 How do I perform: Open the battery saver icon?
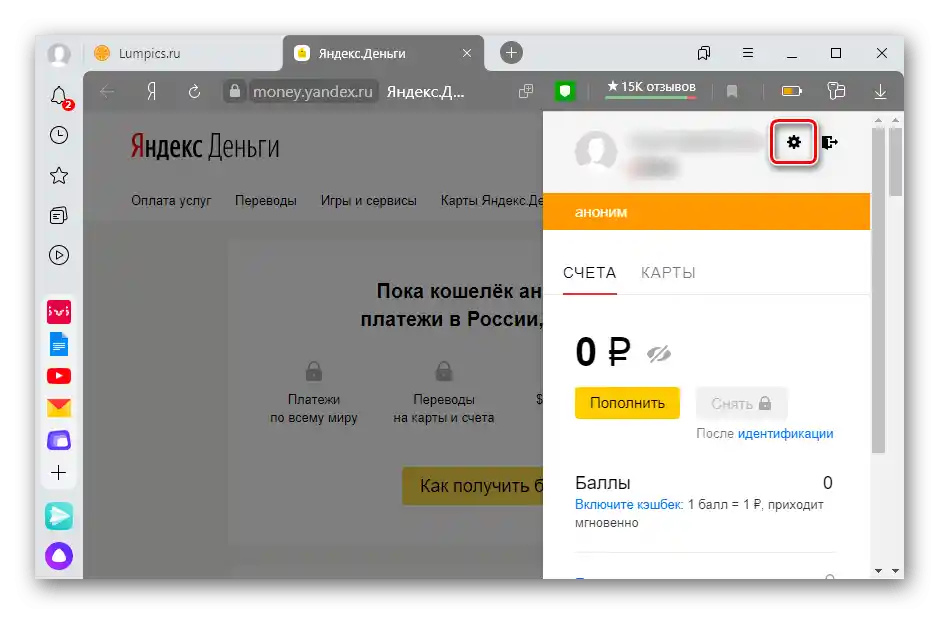[x=792, y=91]
